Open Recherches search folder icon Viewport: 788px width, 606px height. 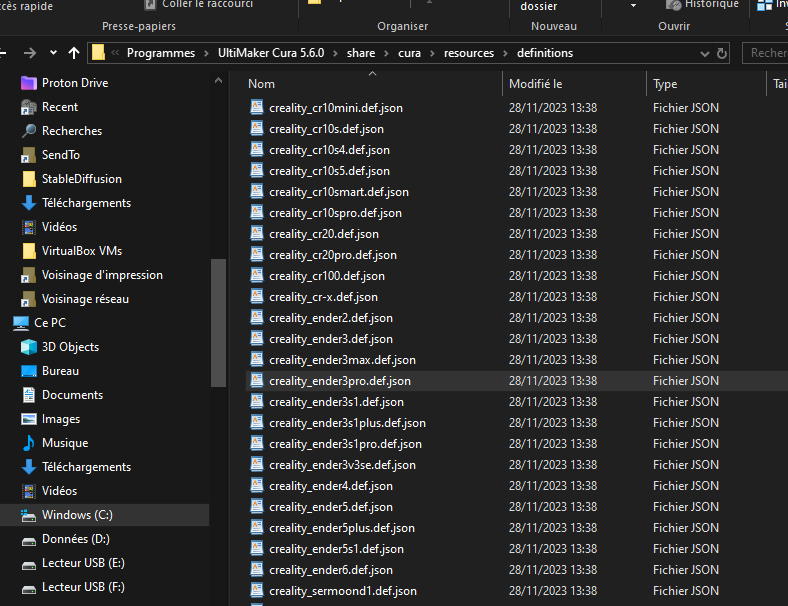pyautogui.click(x=29, y=131)
